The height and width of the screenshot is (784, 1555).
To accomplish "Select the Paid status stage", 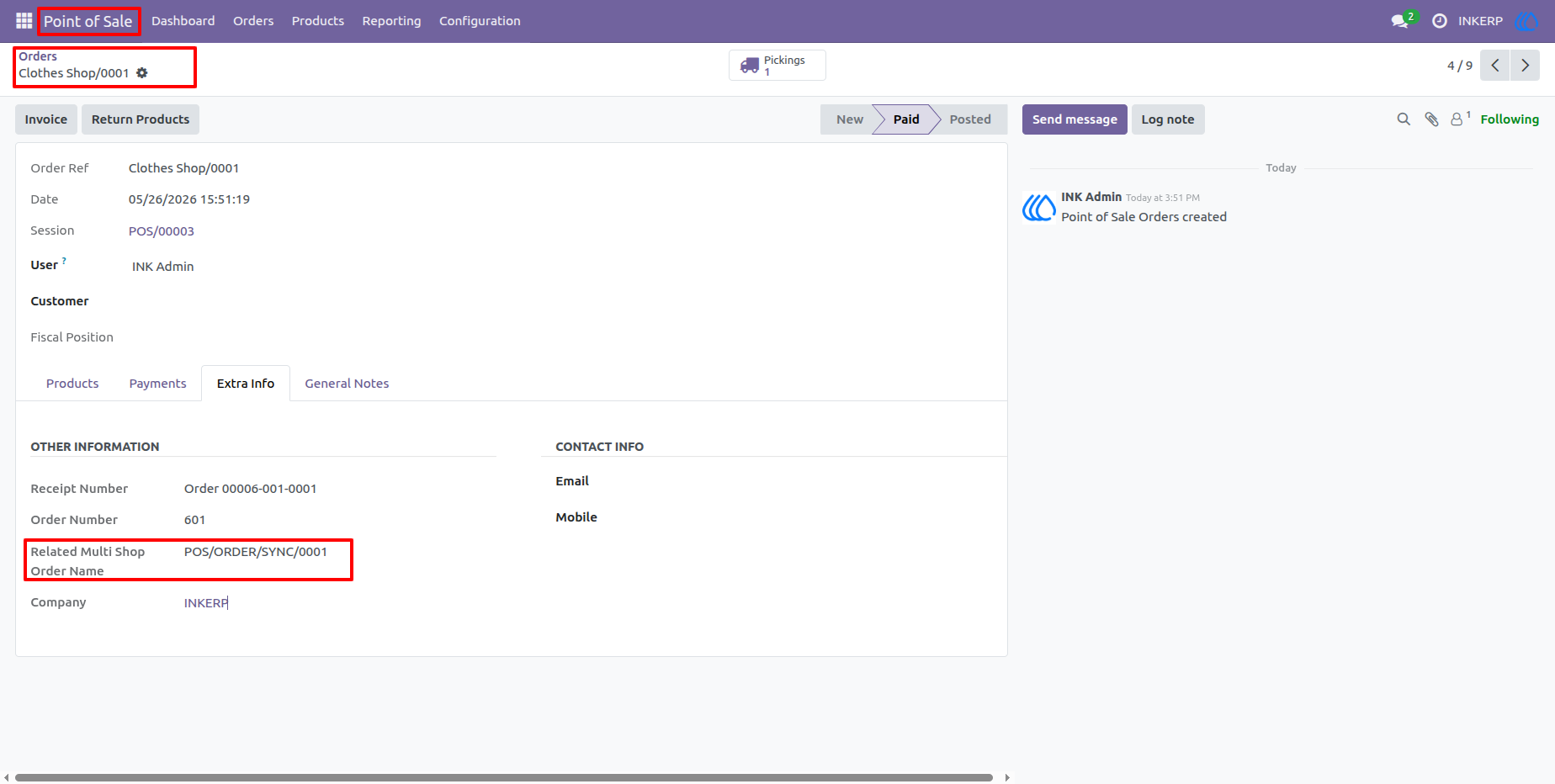I will point(906,119).
